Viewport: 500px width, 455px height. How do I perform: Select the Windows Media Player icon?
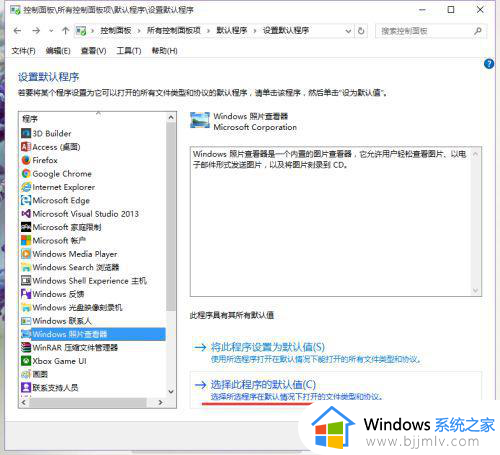[26, 254]
